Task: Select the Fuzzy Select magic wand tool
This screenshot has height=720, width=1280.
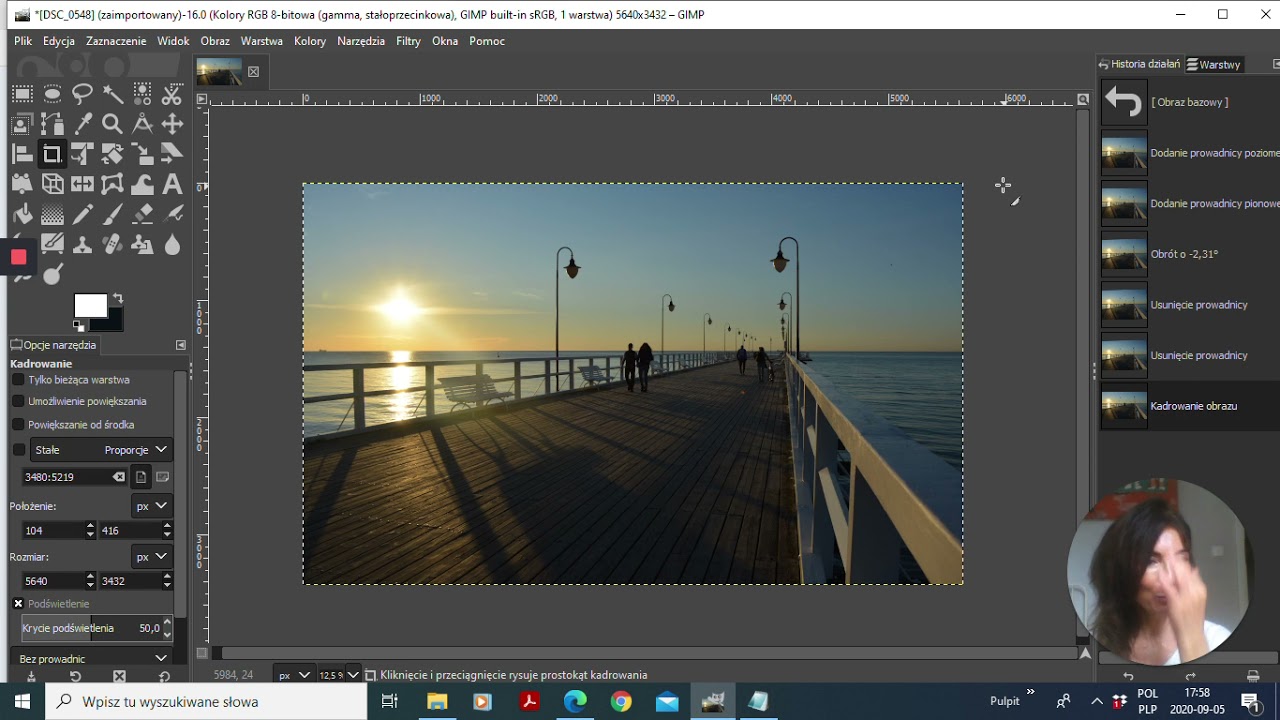Action: (x=112, y=94)
